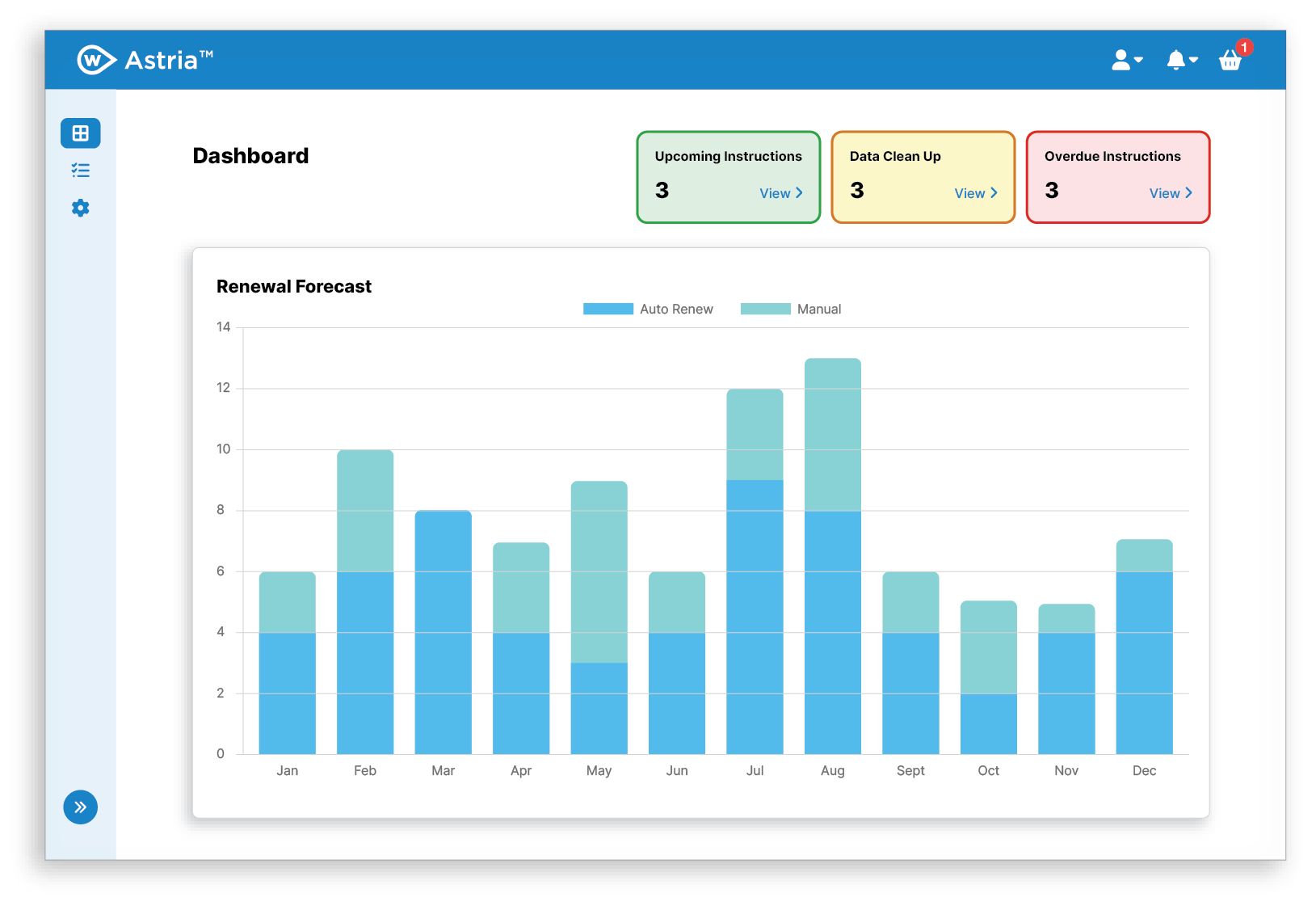This screenshot has width=1316, height=906.
Task: Click the Manual legend label
Action: [819, 309]
